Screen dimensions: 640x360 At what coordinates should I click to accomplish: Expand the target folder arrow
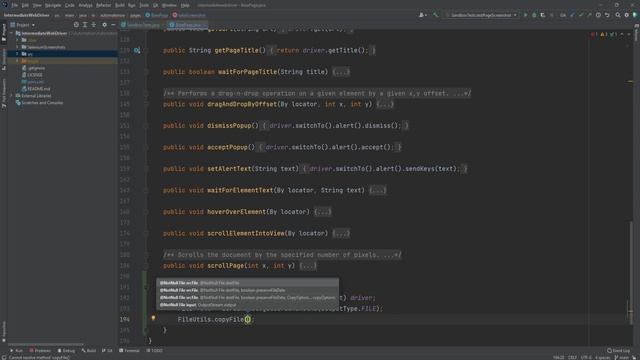tap(17, 61)
